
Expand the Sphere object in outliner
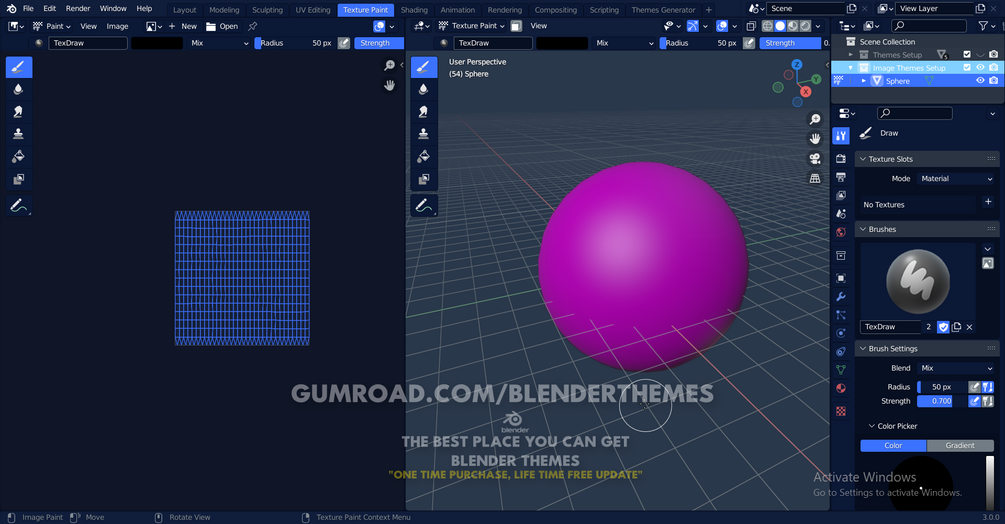864,81
